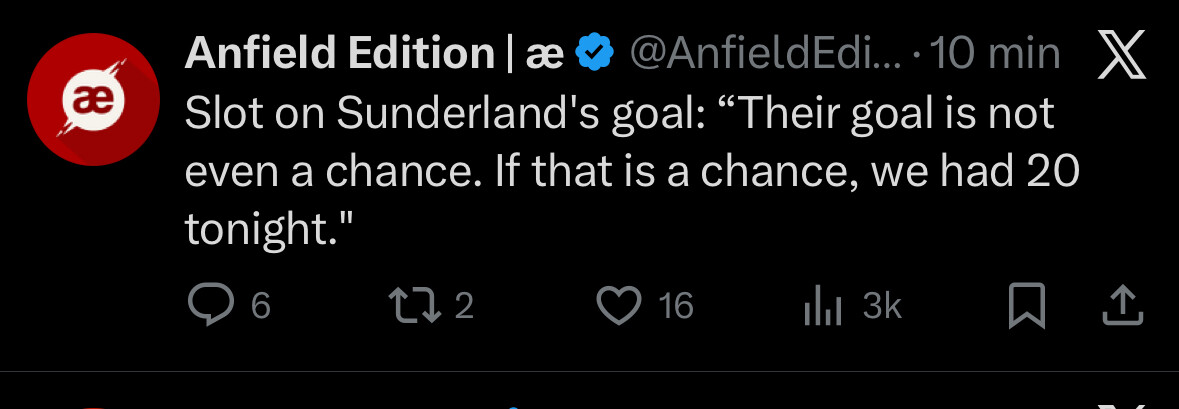Click the blue verified badge
Viewport: 1179px width, 409px height.
(597, 53)
